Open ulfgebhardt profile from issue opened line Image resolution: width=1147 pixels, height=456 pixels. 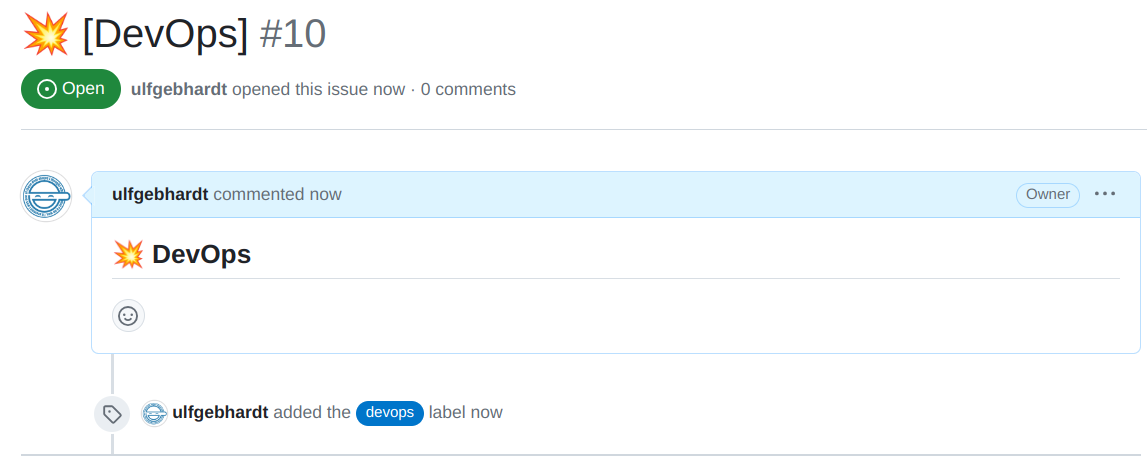(179, 89)
